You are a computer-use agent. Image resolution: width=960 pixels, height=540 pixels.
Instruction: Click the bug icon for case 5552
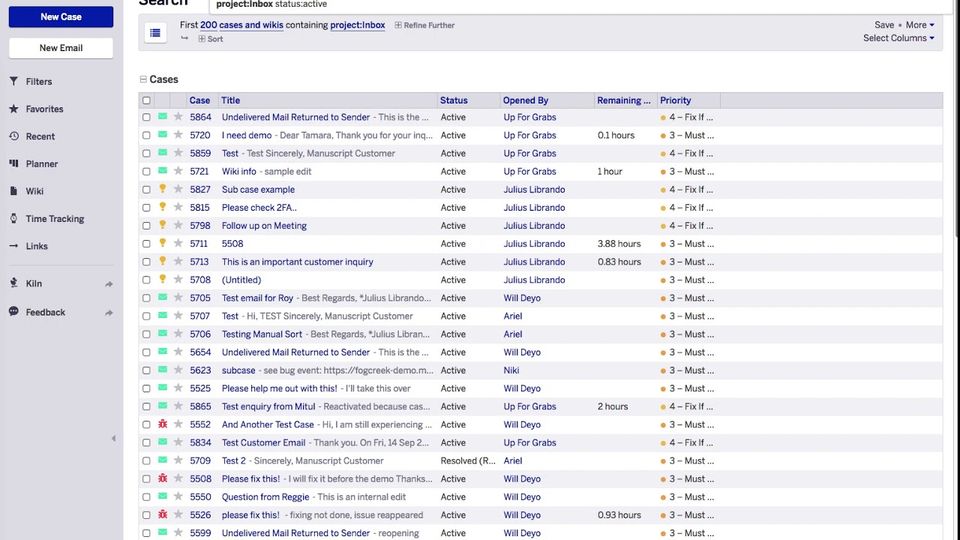[x=162, y=424]
